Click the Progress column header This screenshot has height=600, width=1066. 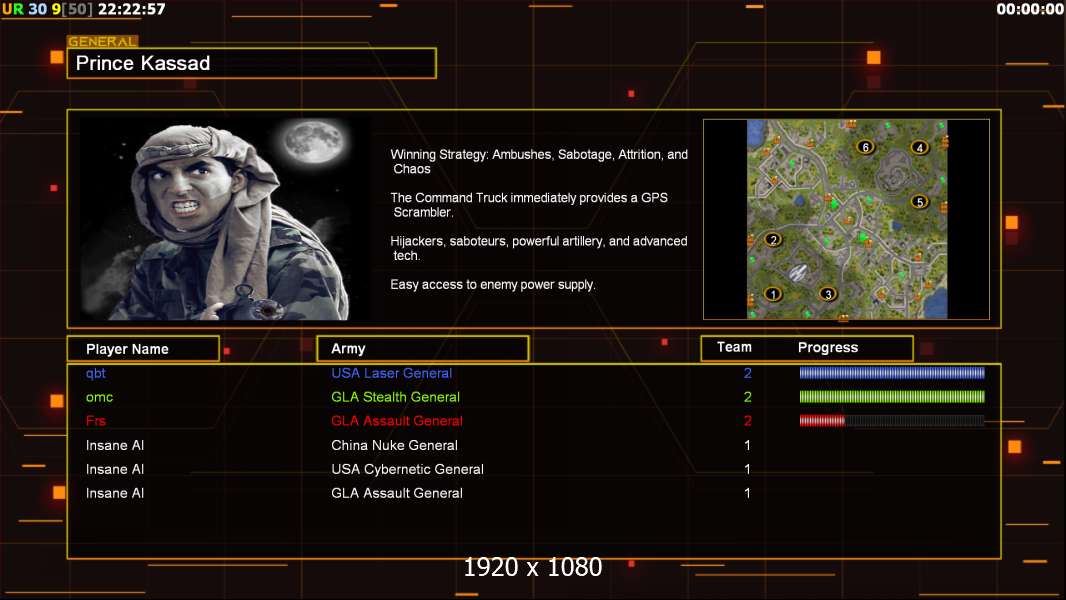click(x=827, y=347)
